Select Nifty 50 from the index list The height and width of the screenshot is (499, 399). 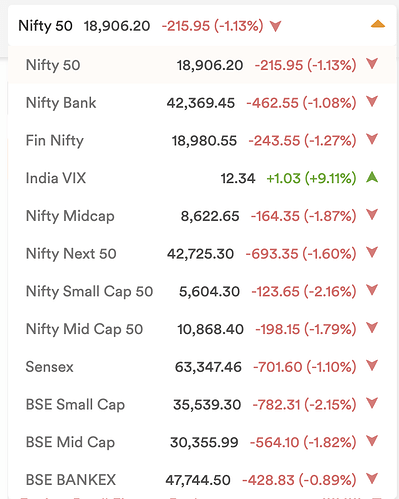tap(202, 65)
